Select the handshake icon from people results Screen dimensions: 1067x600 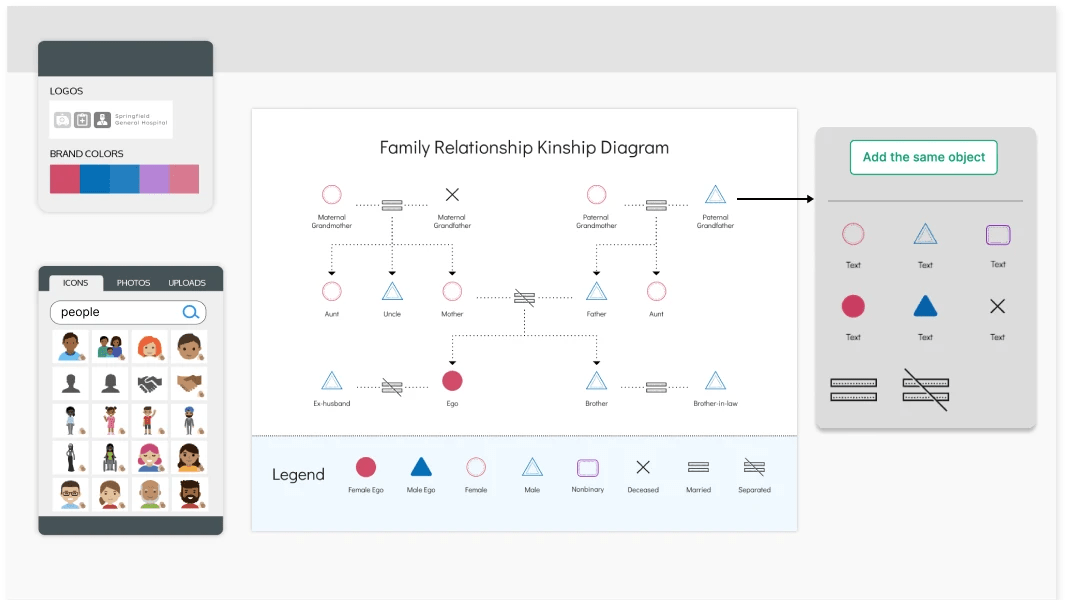(x=149, y=384)
